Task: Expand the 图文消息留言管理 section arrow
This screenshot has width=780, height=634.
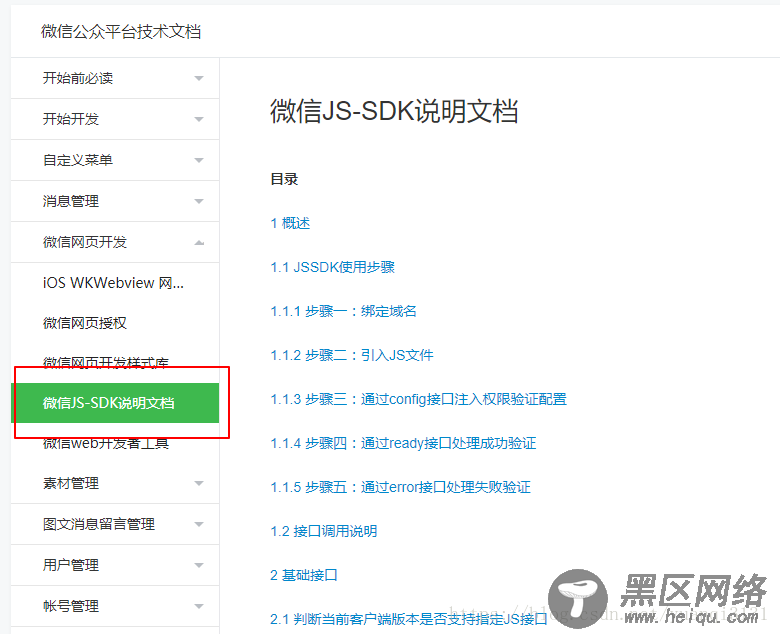Action: [199, 524]
